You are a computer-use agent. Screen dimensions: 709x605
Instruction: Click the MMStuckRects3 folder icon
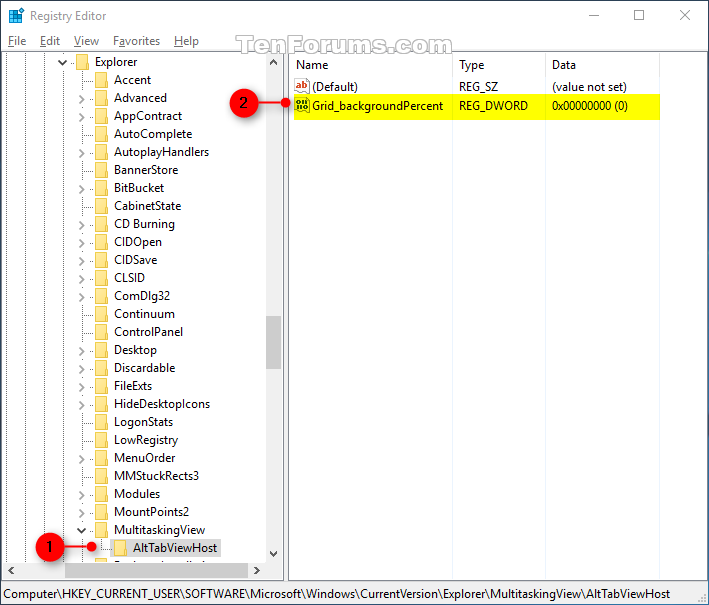coord(102,476)
